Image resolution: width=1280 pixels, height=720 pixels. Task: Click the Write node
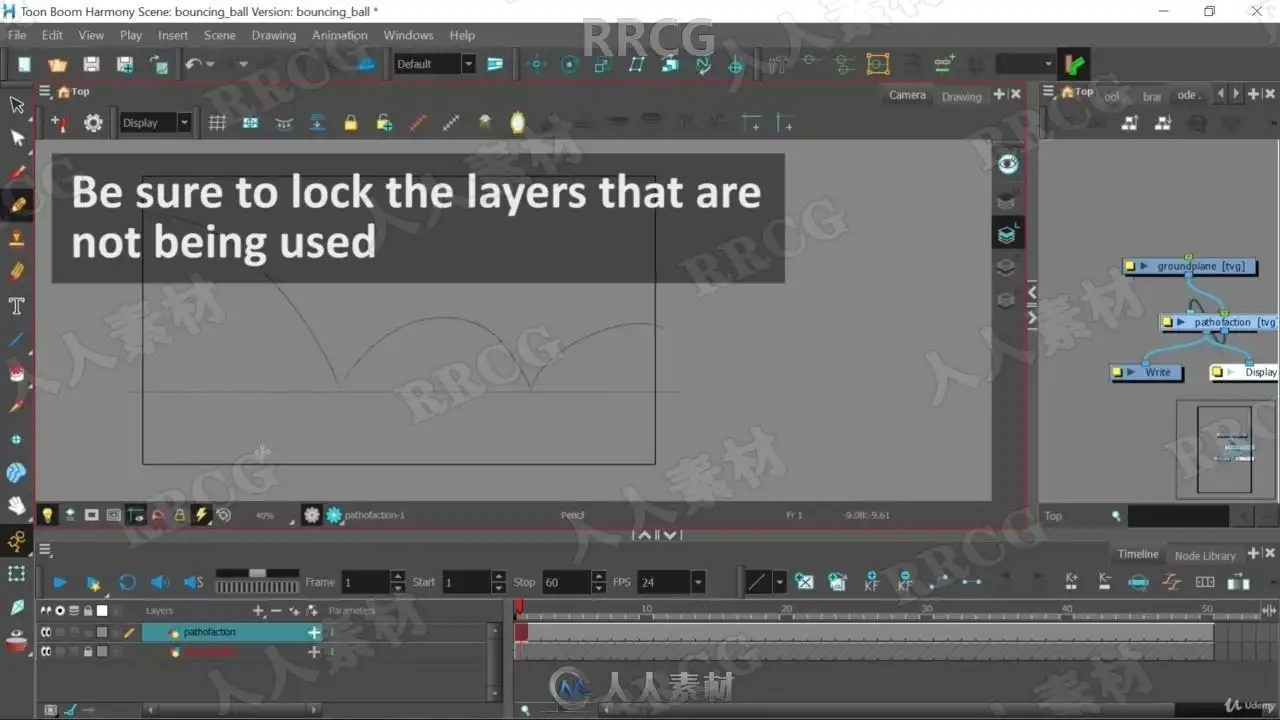[1146, 372]
